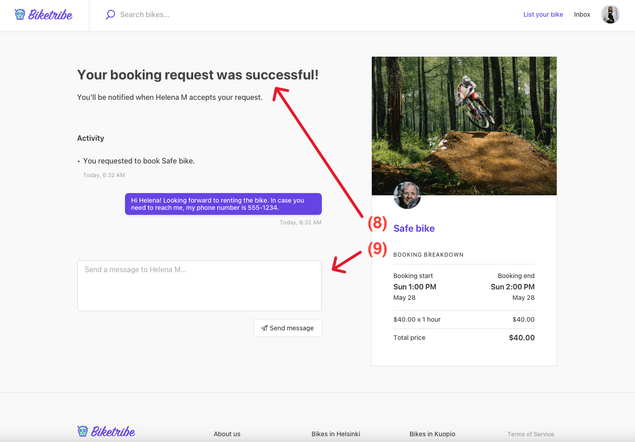Click the Biketribe logo in the header

click(43, 15)
